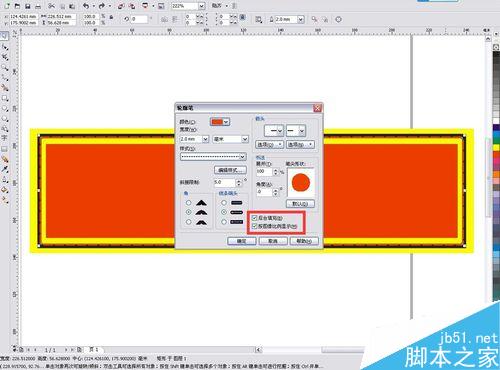The width and height of the screenshot is (500, 370).
Task: Toggle the Behind fill checkbox
Action: pyautogui.click(x=255, y=218)
